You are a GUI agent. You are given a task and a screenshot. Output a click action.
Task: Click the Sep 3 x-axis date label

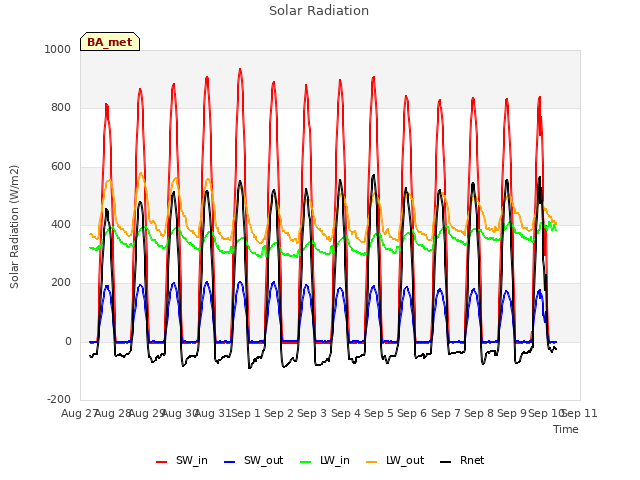[312, 413]
